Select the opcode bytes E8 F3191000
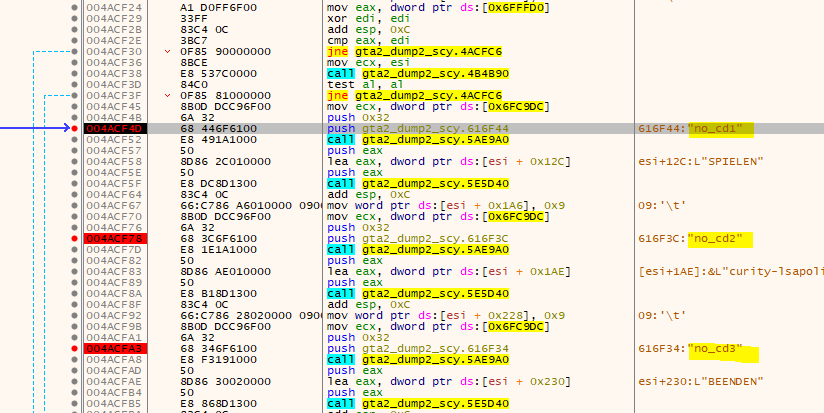 tap(219, 359)
